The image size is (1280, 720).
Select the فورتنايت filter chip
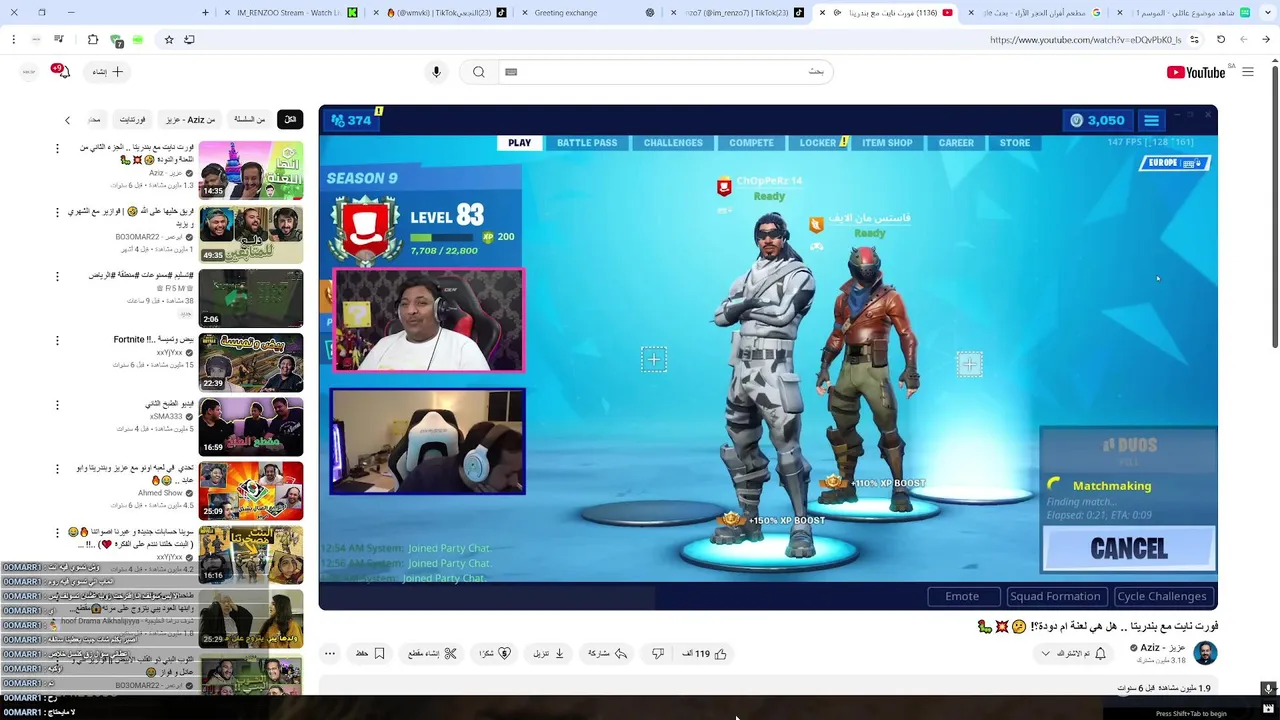(x=132, y=119)
